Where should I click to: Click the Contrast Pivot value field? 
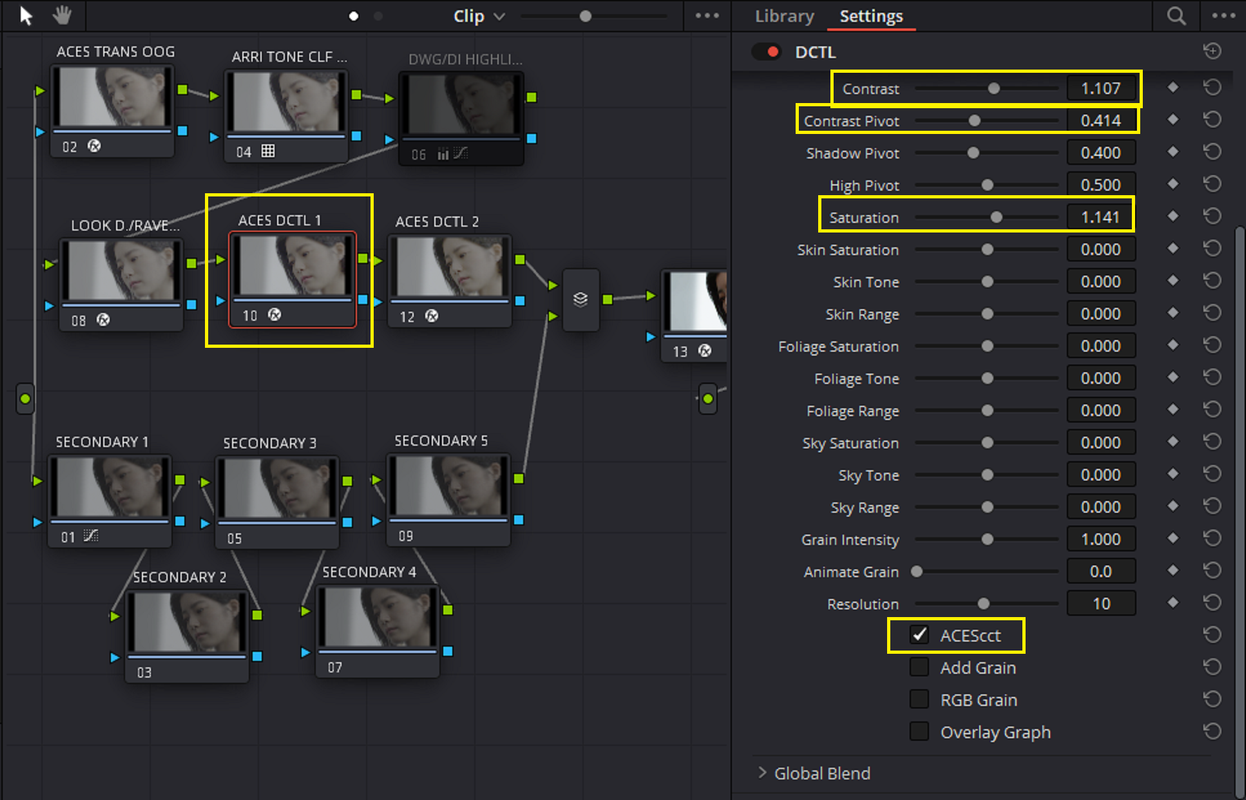(1101, 120)
